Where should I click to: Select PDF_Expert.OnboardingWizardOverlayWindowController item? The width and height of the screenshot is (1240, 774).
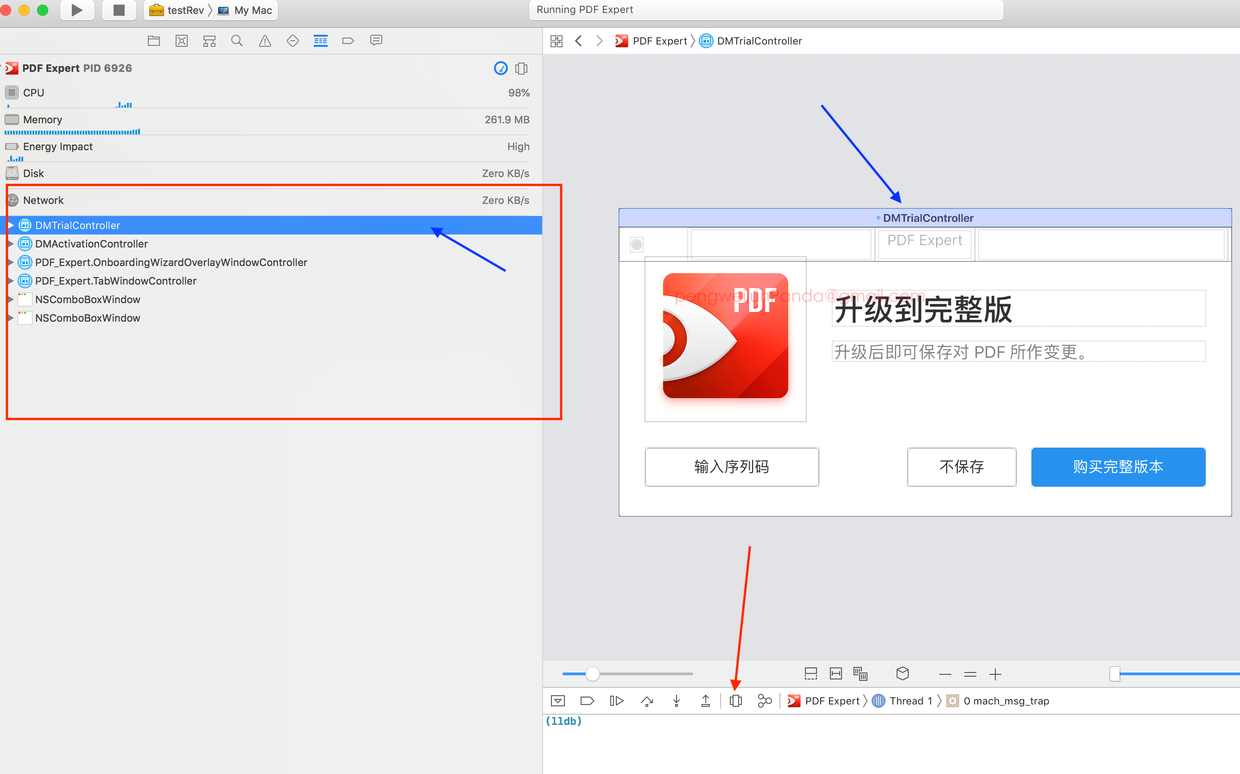point(271,263)
